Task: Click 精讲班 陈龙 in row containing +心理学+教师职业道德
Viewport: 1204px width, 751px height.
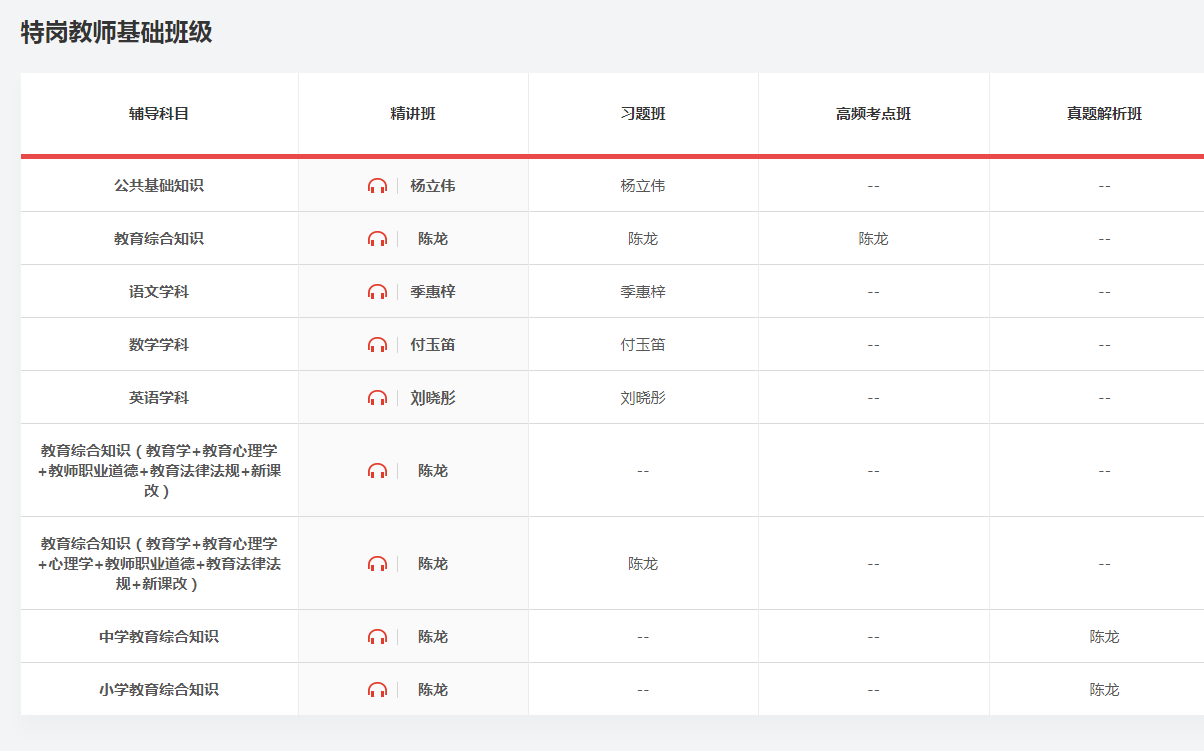Action: [x=433, y=564]
